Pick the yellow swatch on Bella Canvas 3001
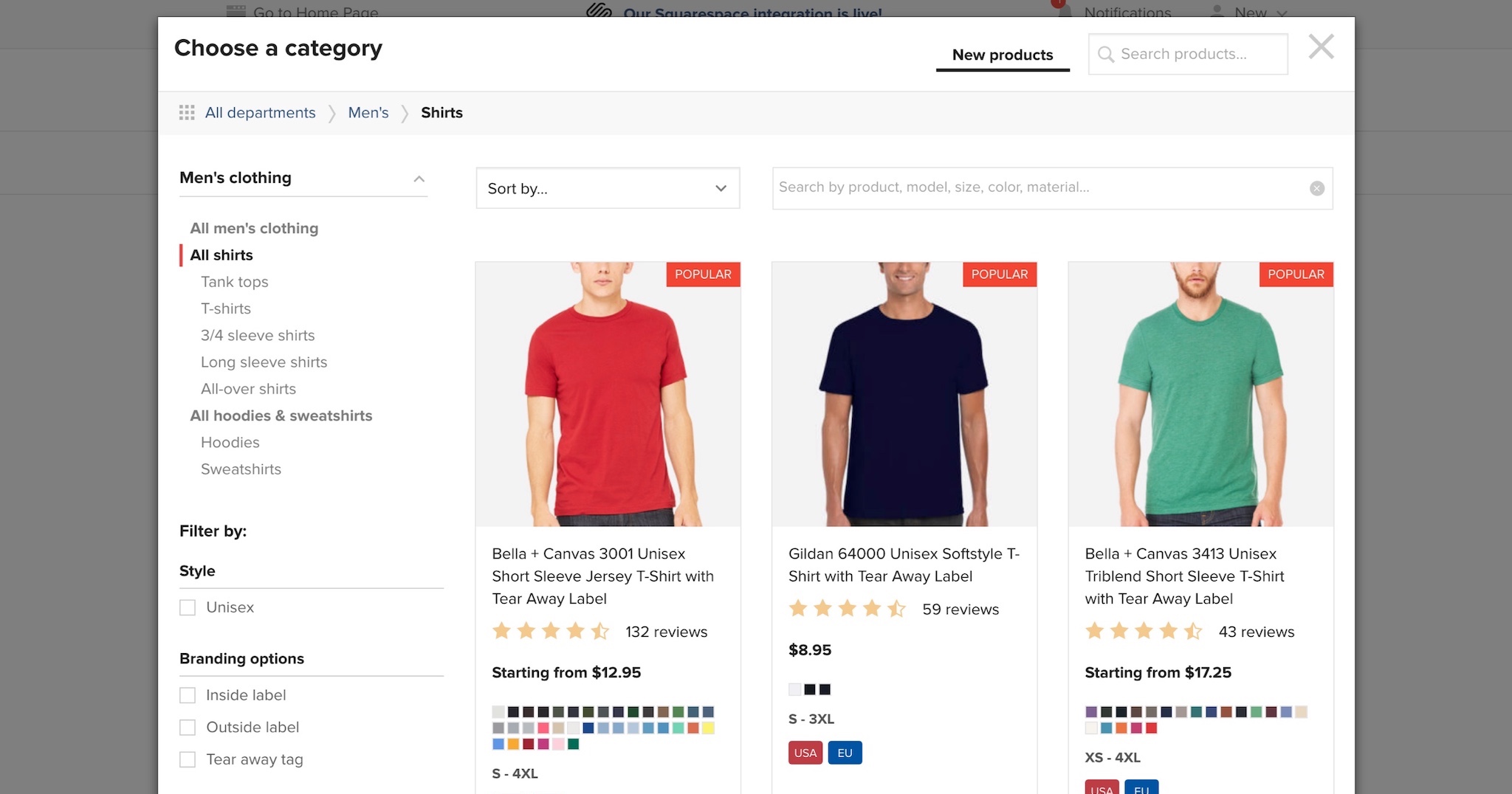Image resolution: width=1512 pixels, height=794 pixels. pos(708,728)
